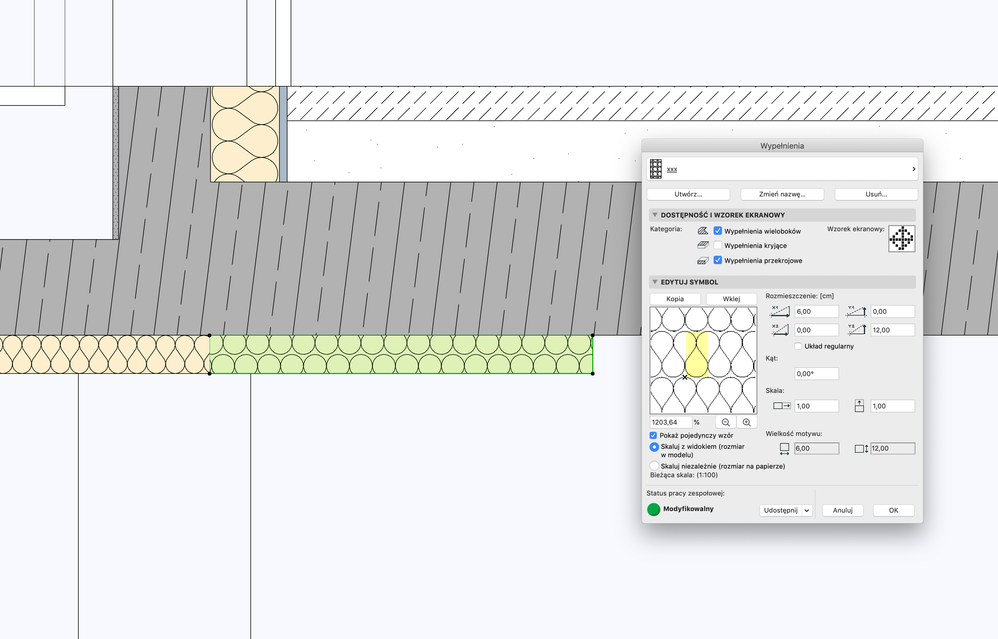Click the Kąt angle field 0,00°

coord(817,374)
